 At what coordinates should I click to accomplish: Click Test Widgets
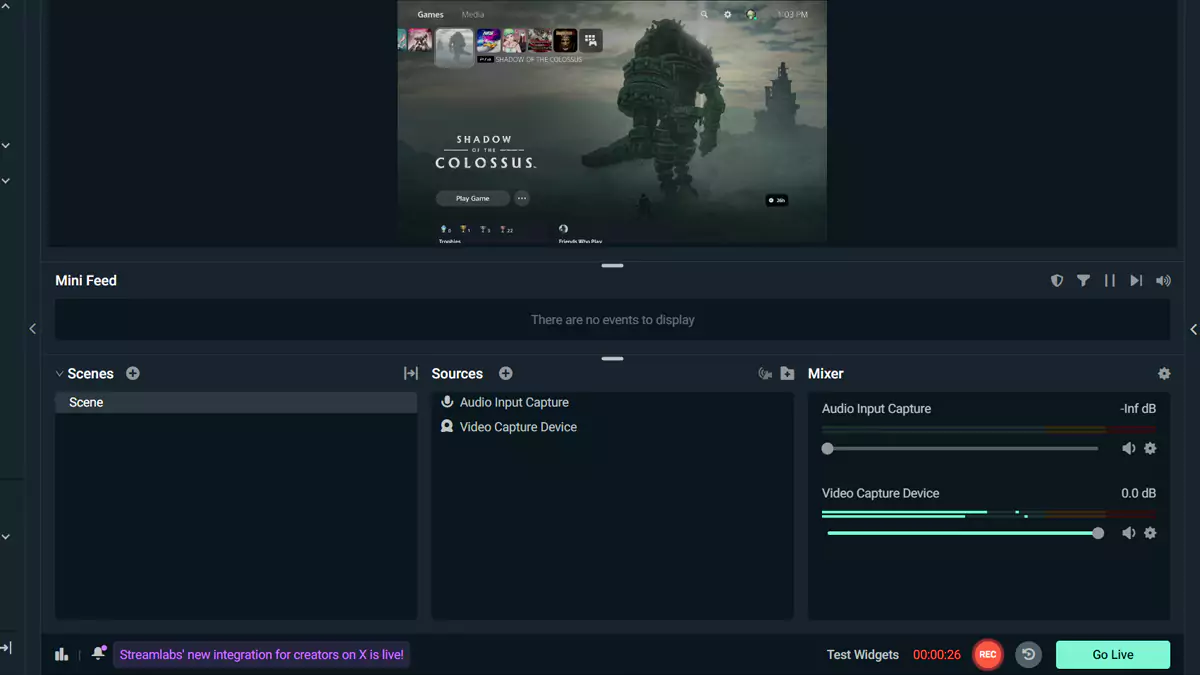click(863, 654)
